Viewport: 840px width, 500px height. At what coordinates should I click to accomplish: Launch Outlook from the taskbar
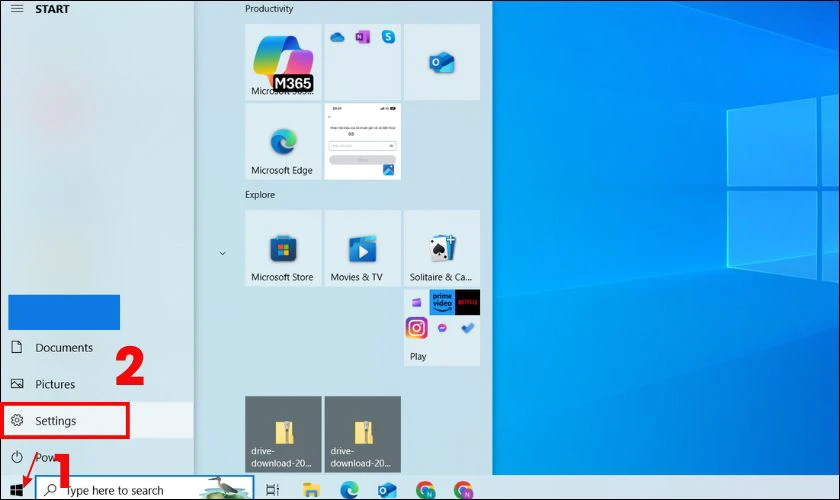pos(387,490)
